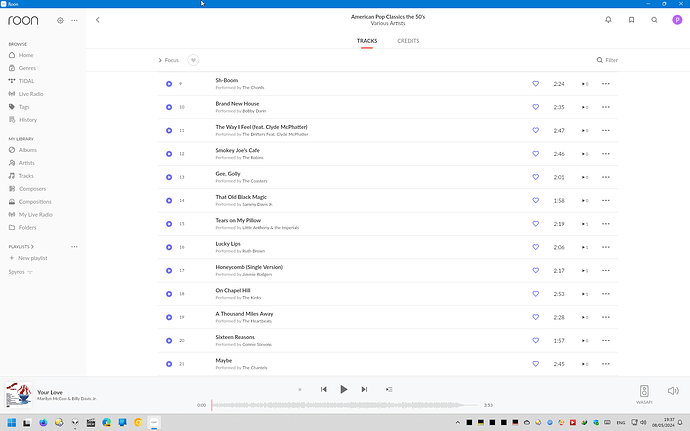The width and height of the screenshot is (690, 431).
Task: Open the bookmarks icon
Action: tap(631, 20)
